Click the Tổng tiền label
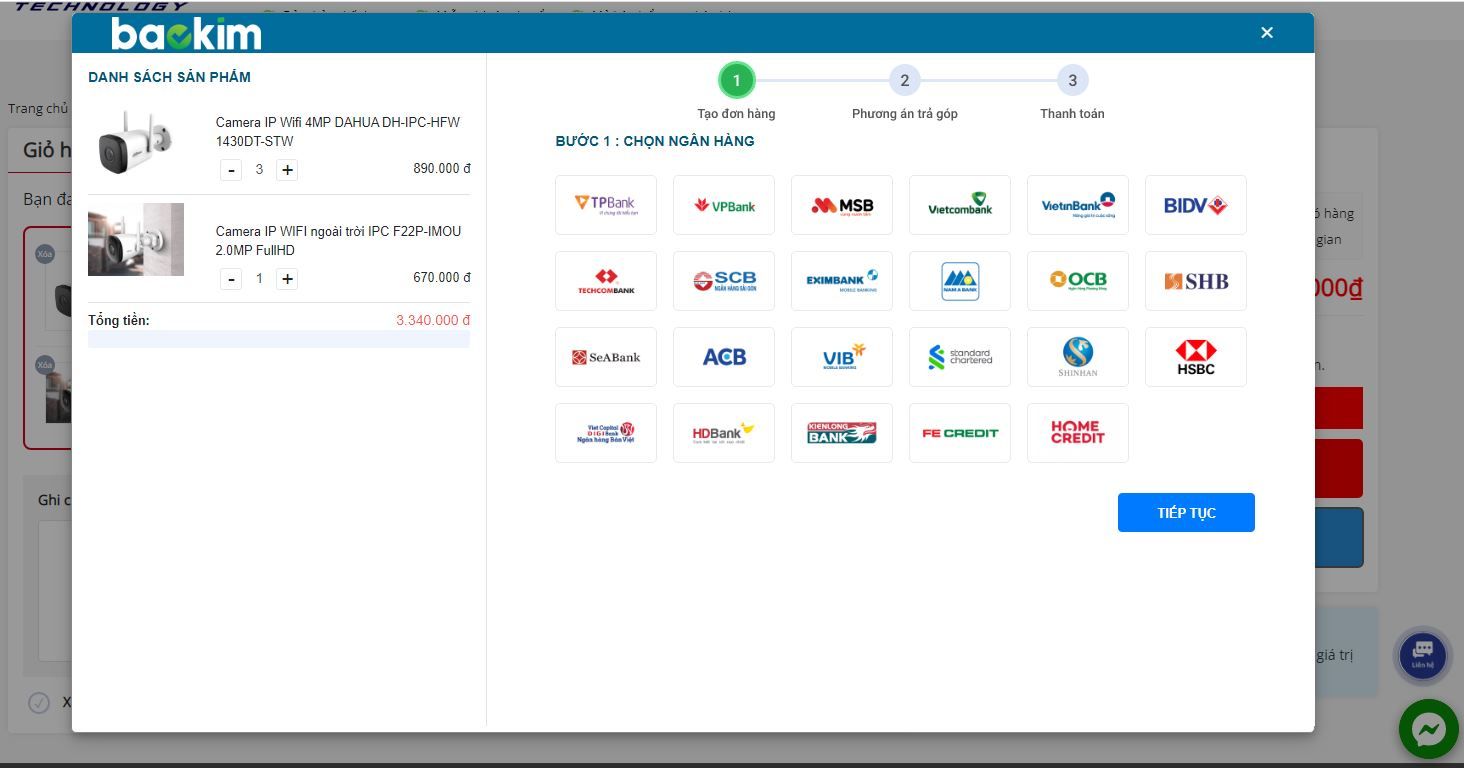The width and height of the screenshot is (1464, 768). coord(119,320)
